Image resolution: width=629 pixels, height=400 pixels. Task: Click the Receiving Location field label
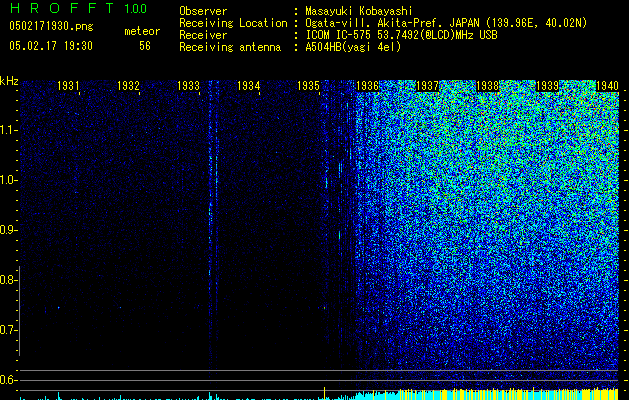233,23
